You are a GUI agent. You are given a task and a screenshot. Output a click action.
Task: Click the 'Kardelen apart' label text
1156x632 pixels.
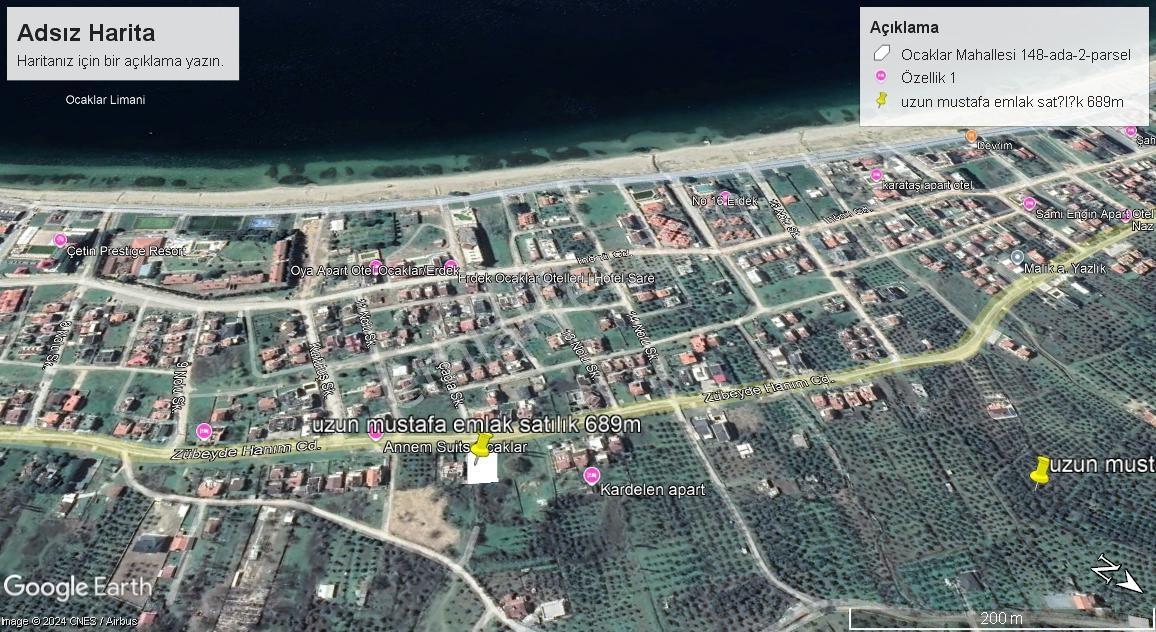click(x=652, y=490)
